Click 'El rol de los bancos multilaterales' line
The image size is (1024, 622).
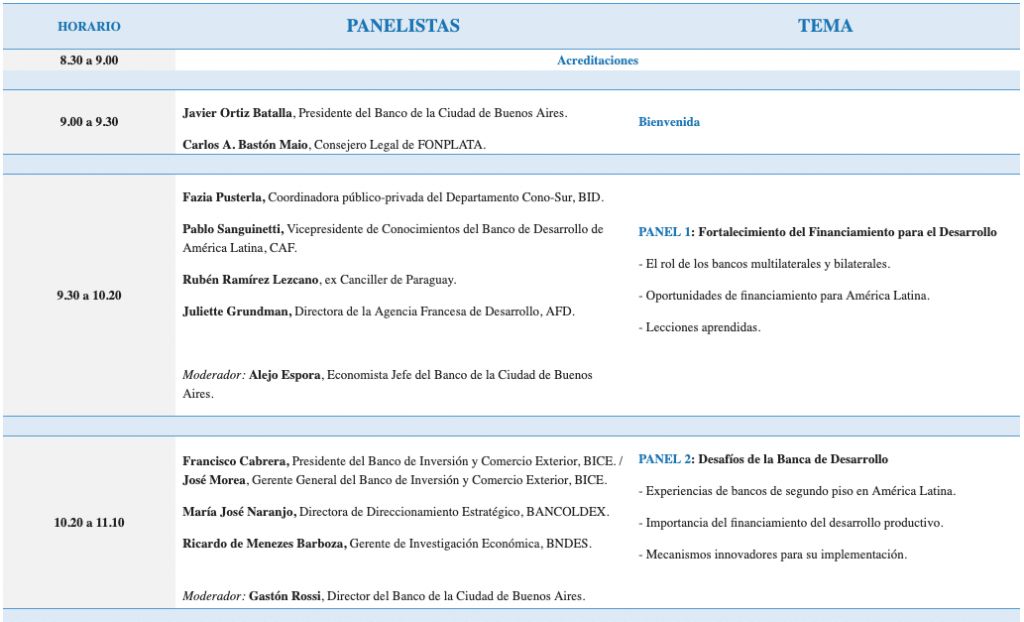tap(764, 264)
